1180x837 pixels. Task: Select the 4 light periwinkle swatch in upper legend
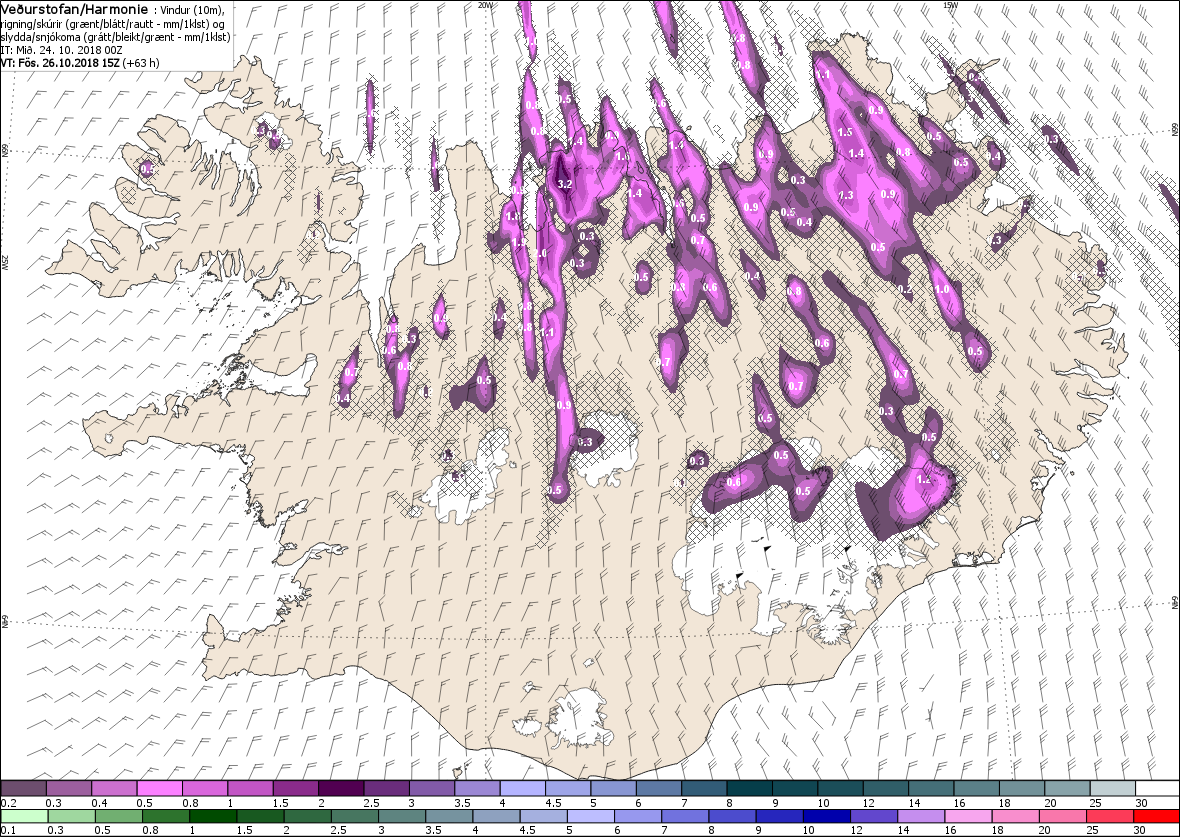522,790
